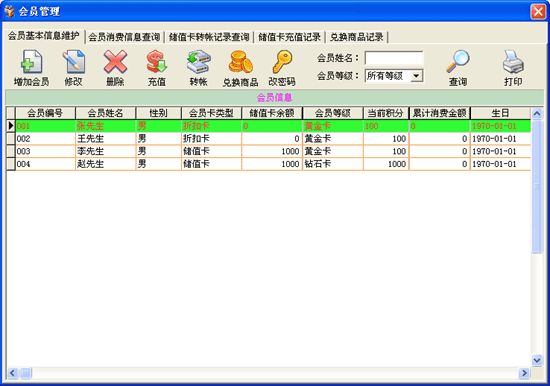Image resolution: width=550 pixels, height=386 pixels.
Task: Click the 李先生 name cell
Action: click(105, 152)
